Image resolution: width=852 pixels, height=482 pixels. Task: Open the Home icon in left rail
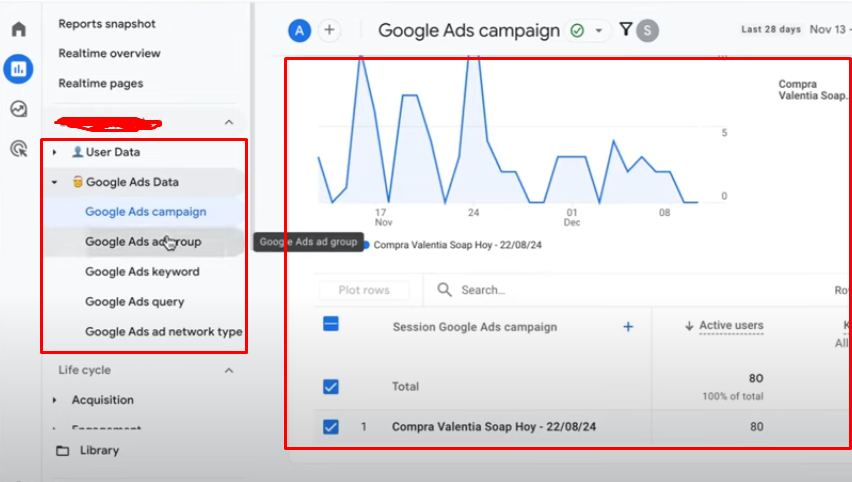(x=18, y=30)
